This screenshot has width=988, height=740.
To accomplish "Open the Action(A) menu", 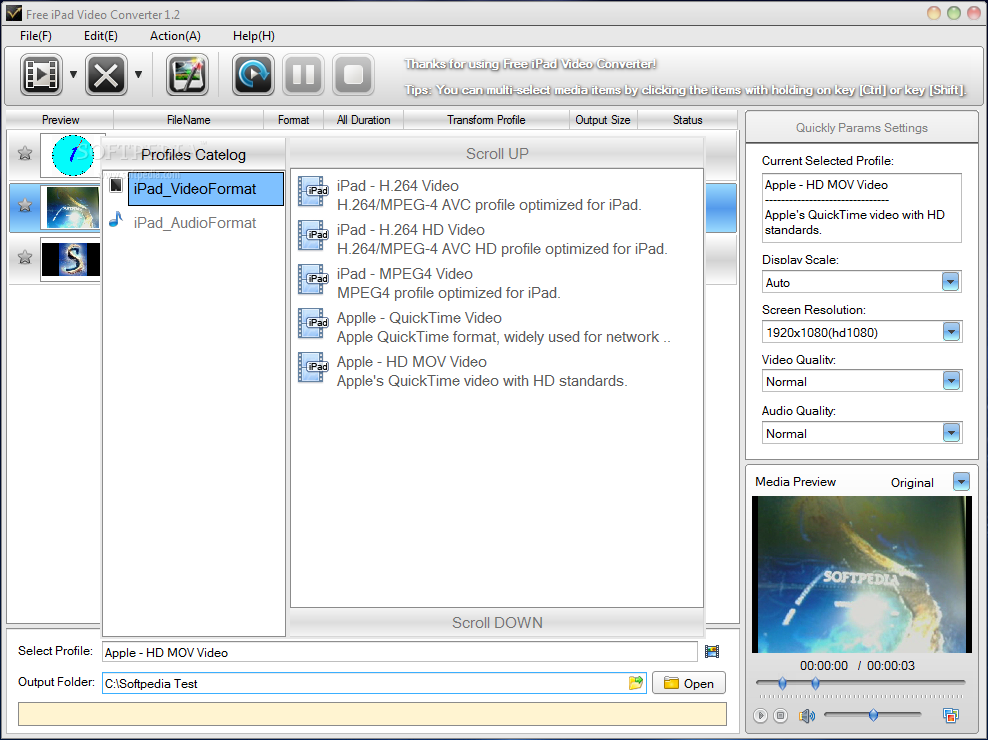I will click(x=175, y=36).
